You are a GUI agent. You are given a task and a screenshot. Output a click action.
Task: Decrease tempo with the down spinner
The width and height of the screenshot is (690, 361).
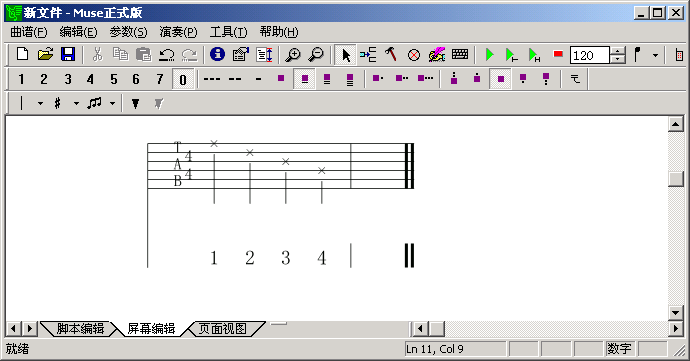pos(618,59)
